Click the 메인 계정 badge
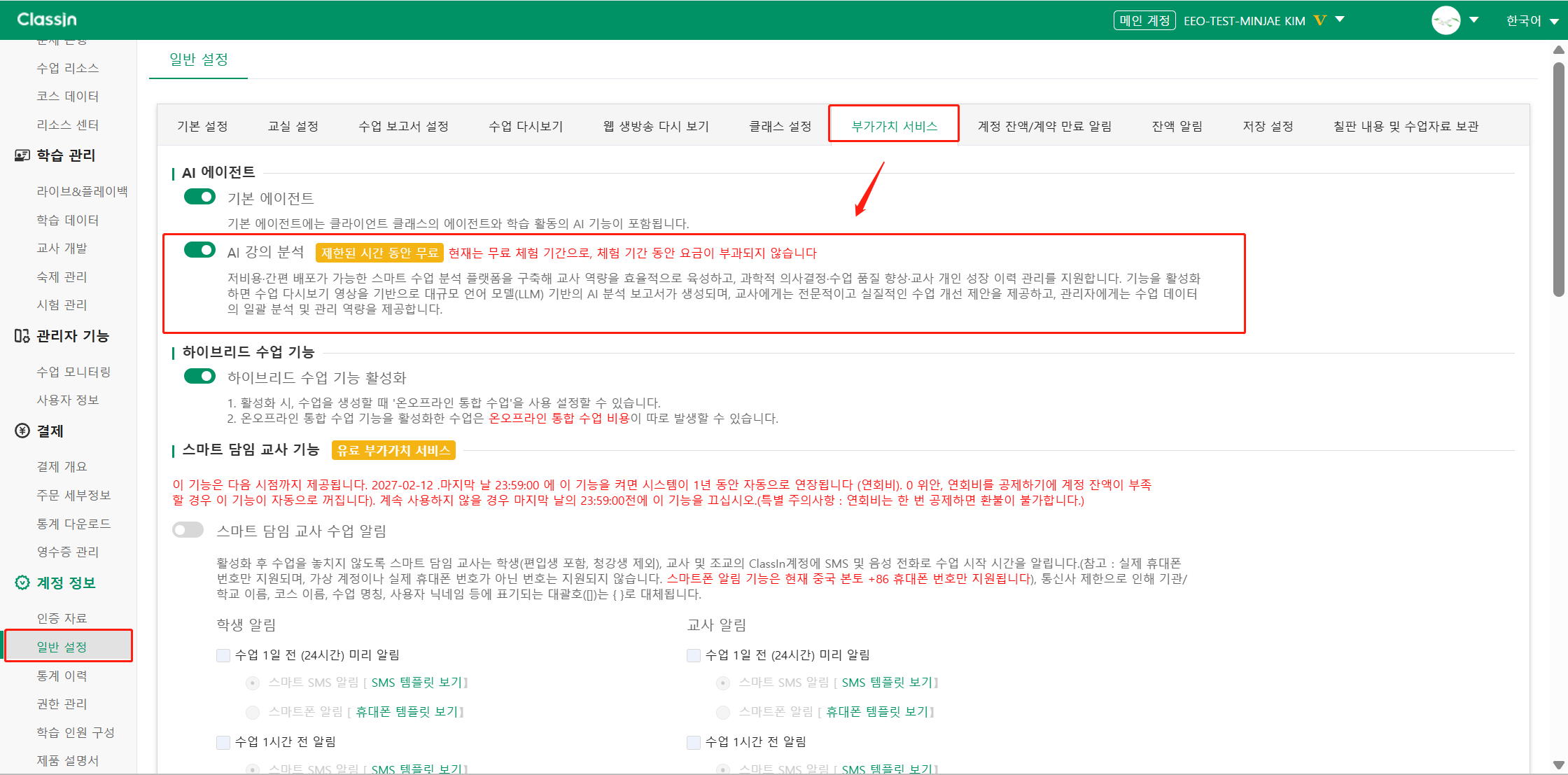 (x=1144, y=20)
